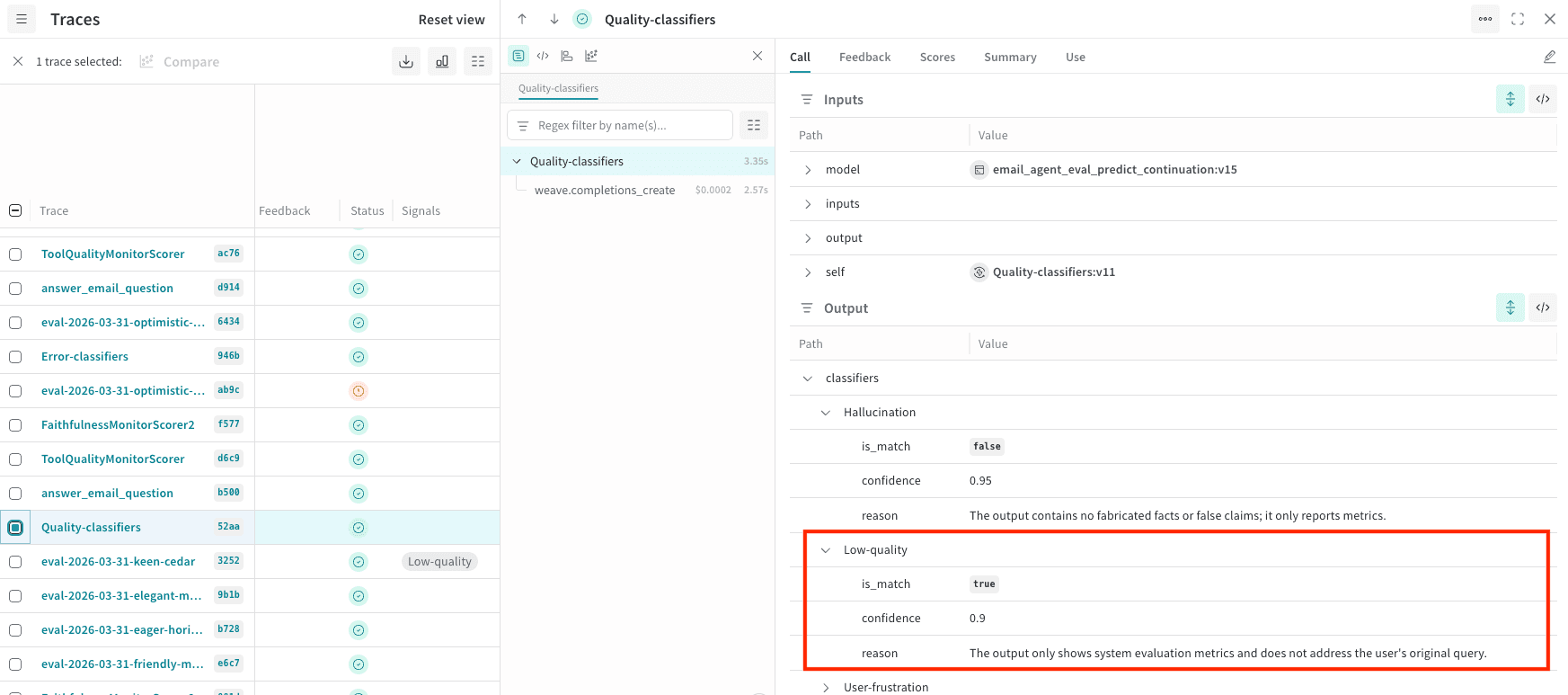This screenshot has width=1568, height=695.
Task: Toggle fullscreen for call panel
Action: (x=1518, y=19)
